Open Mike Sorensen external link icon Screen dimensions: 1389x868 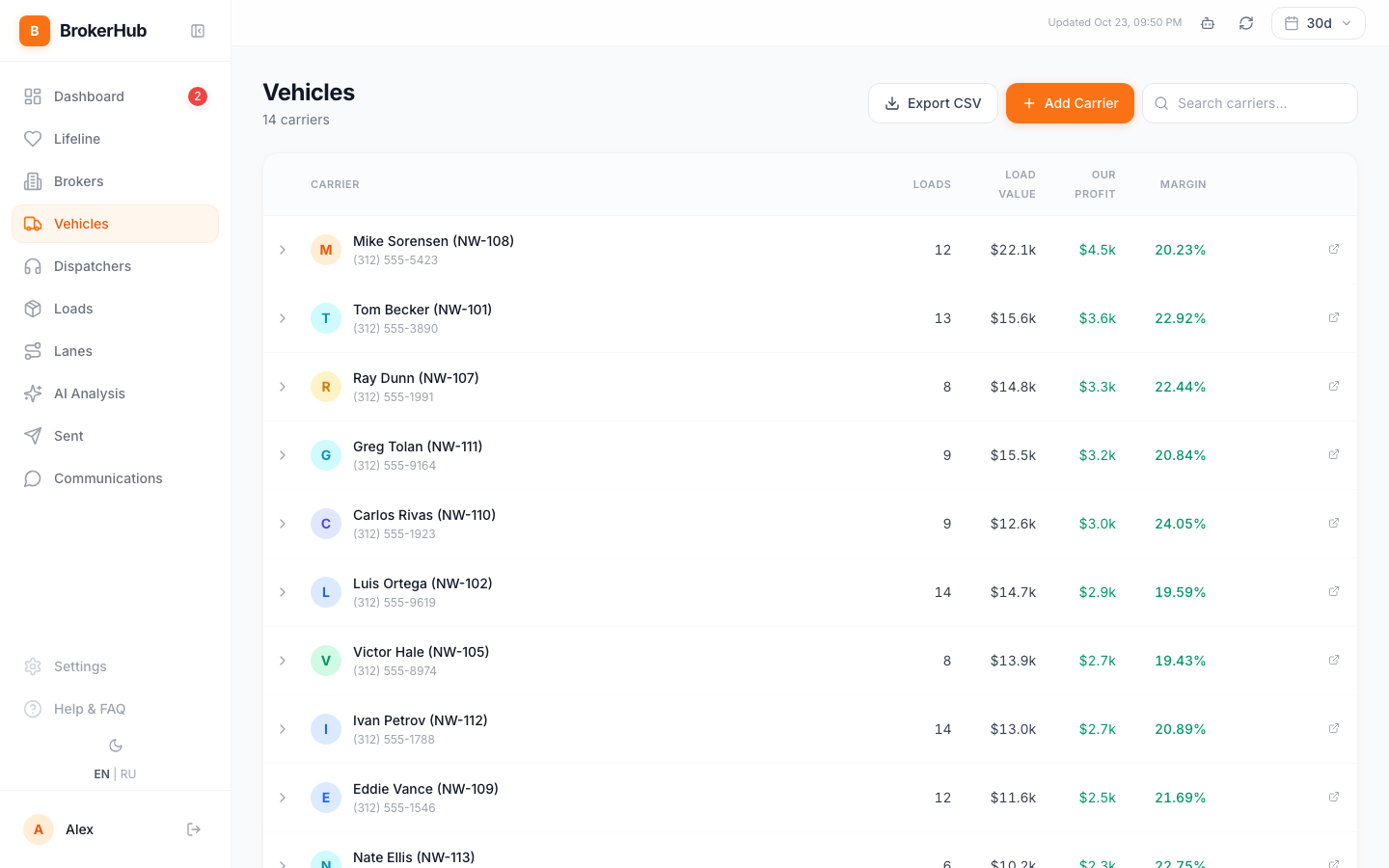click(x=1334, y=250)
